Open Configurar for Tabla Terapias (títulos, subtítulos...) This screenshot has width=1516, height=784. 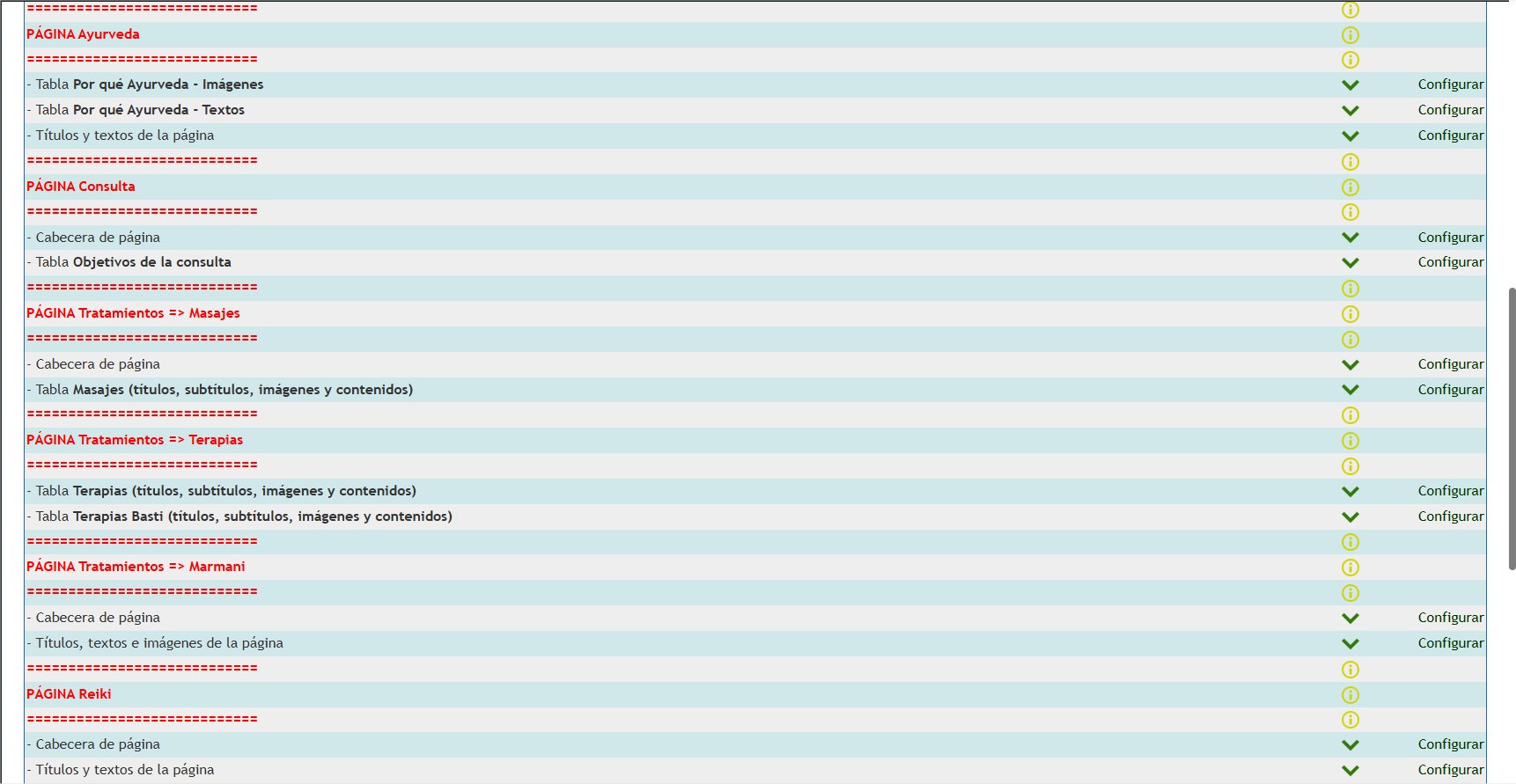pyautogui.click(x=1451, y=491)
